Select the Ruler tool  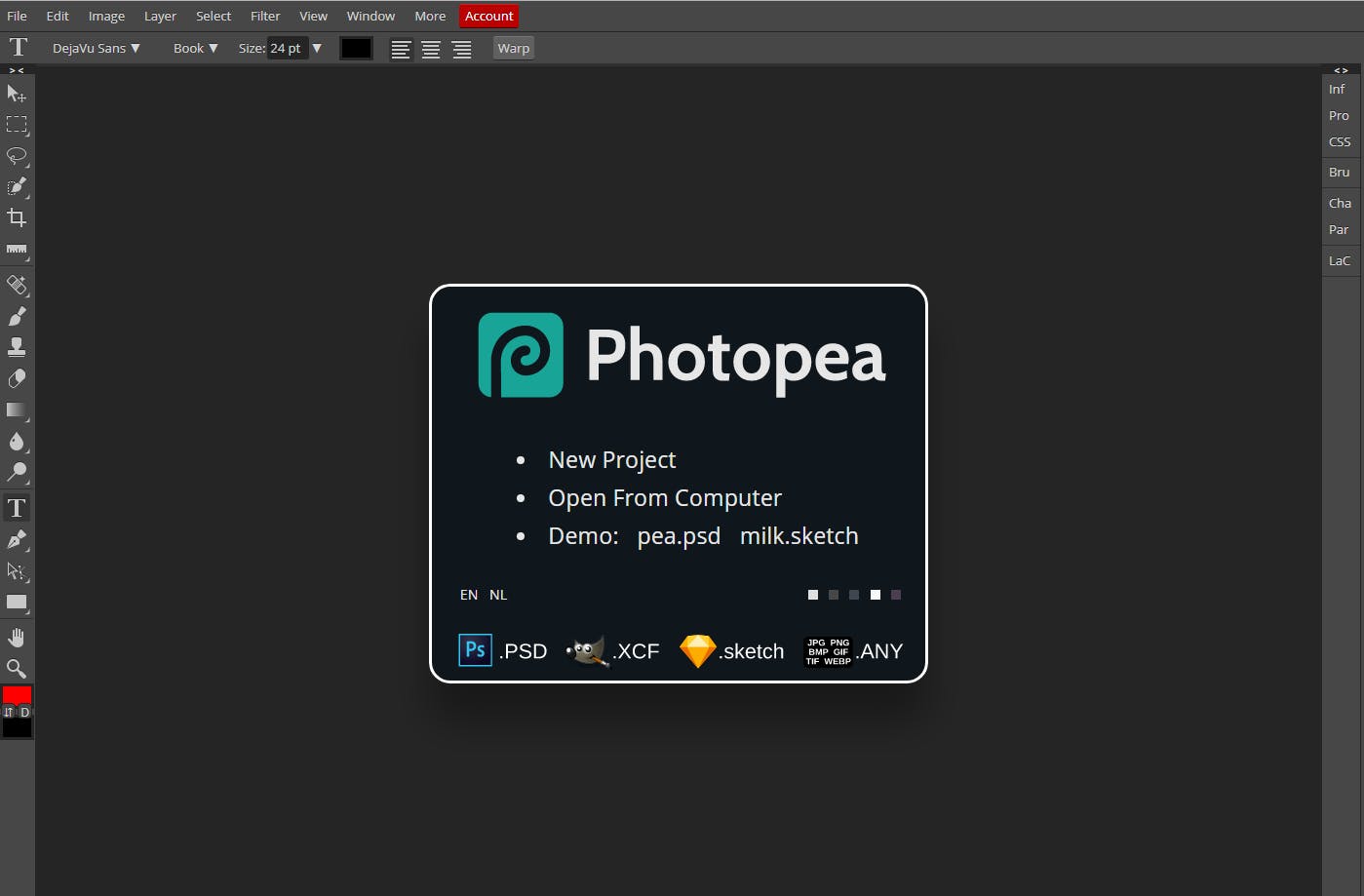[x=17, y=250]
